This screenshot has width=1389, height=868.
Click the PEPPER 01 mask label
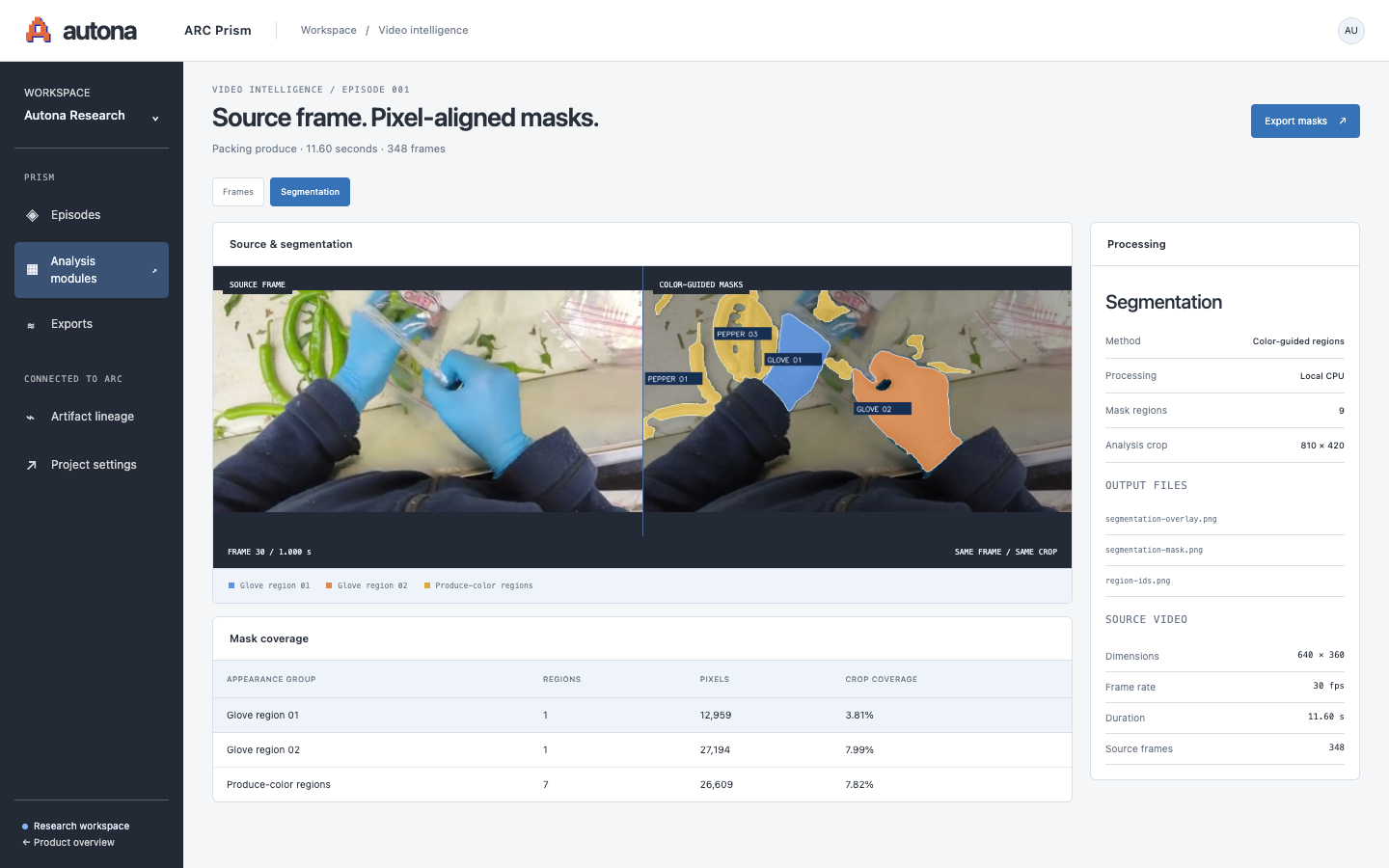[x=671, y=379]
